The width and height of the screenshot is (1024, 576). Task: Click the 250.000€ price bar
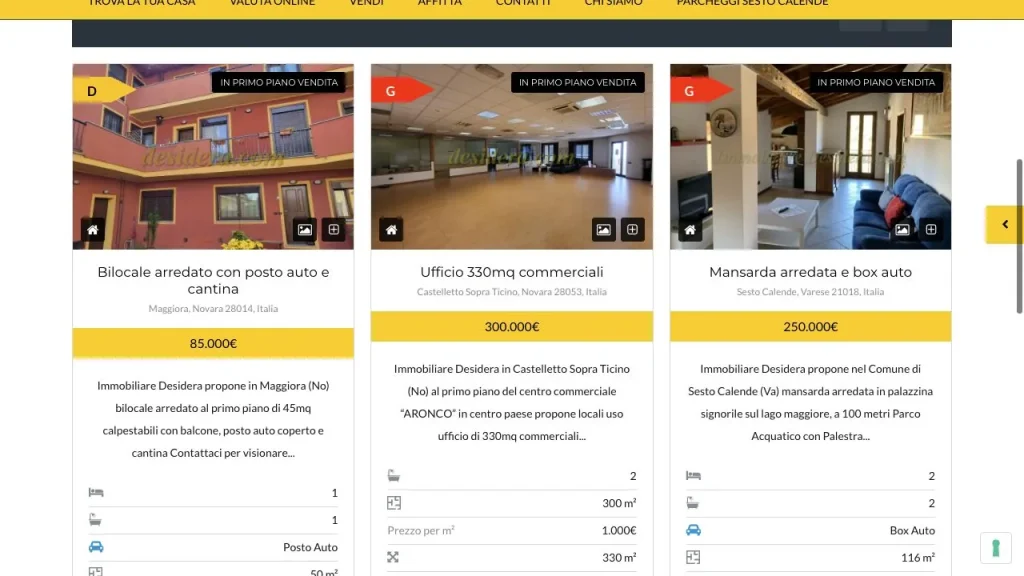810,327
